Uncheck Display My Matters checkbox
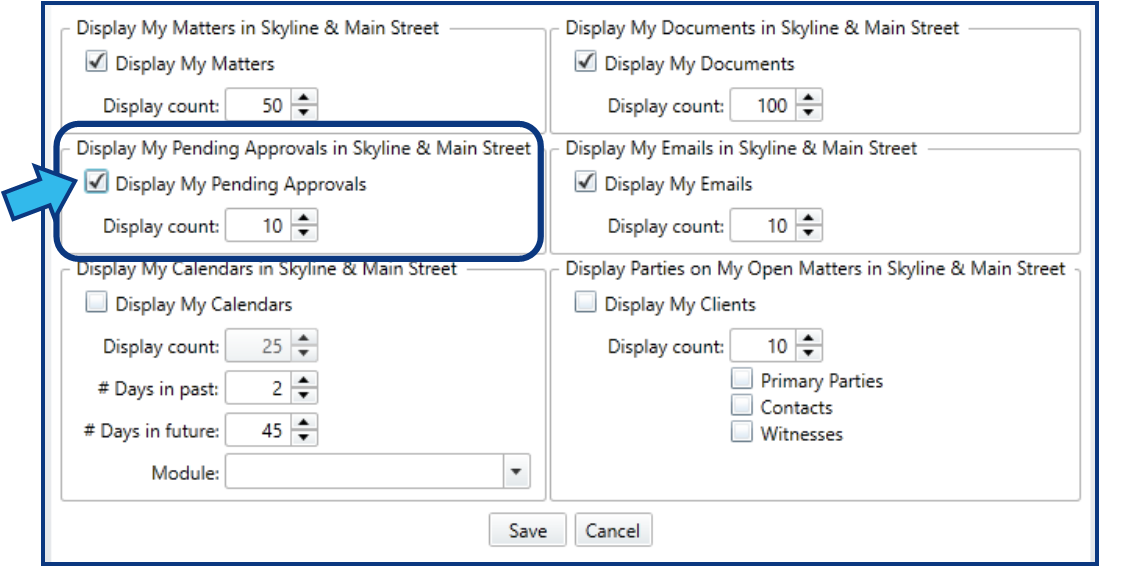Image resolution: width=1131 pixels, height=567 pixels. (x=97, y=61)
